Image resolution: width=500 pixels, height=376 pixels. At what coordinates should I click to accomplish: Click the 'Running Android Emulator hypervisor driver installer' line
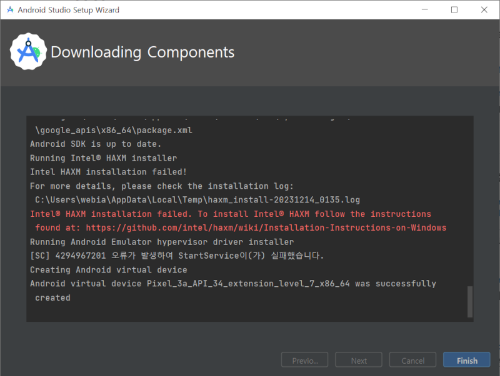(162, 242)
